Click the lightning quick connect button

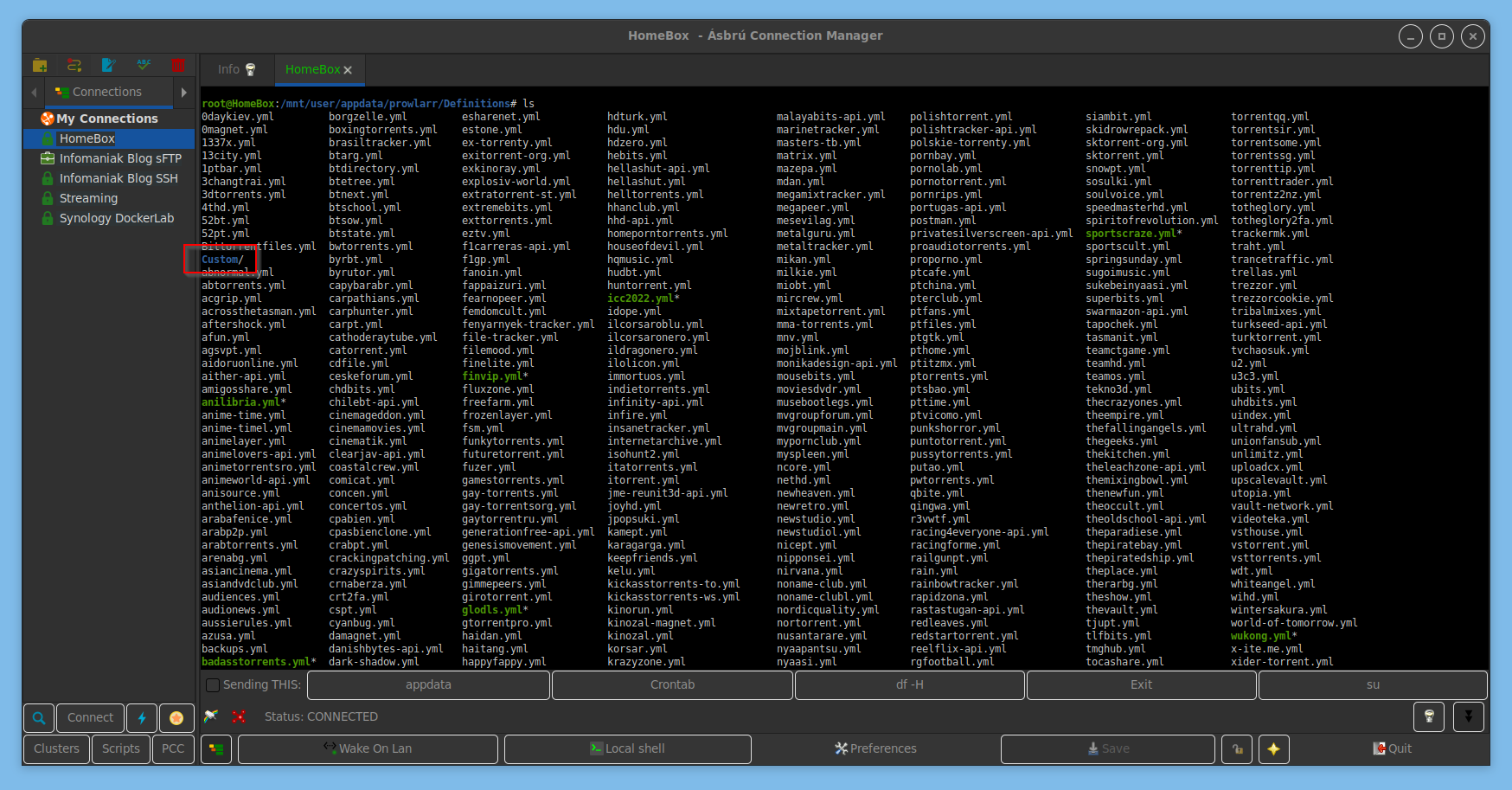[142, 717]
